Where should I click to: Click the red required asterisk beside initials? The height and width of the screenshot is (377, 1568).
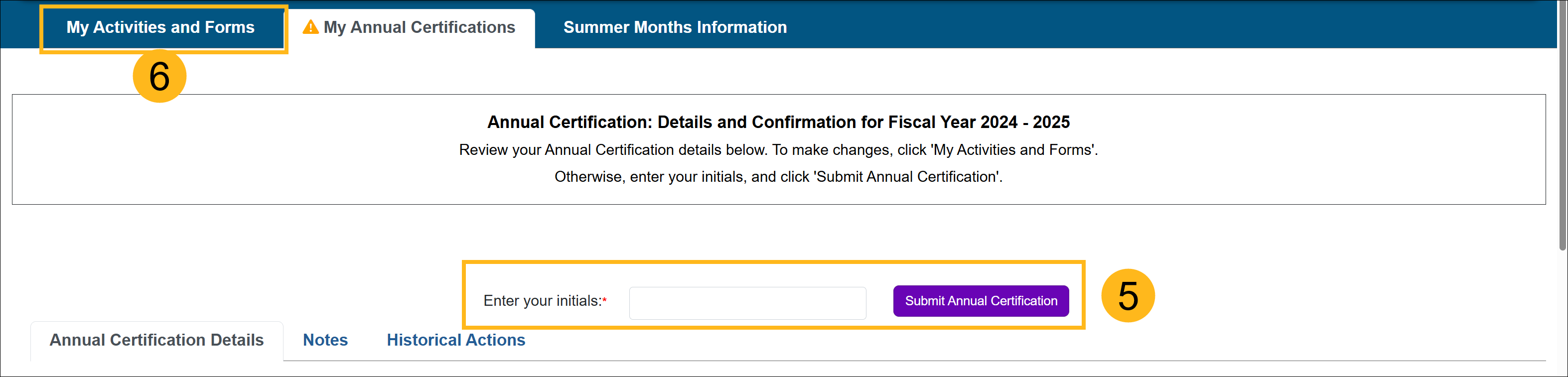tap(604, 301)
